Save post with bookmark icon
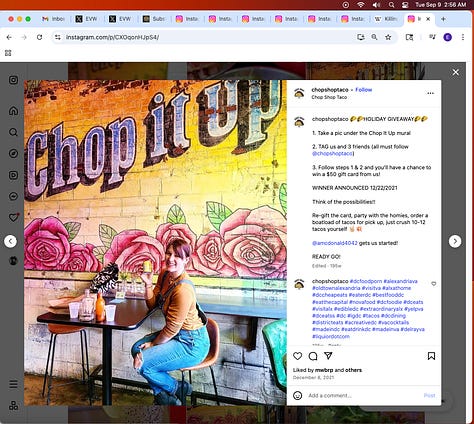Screen dimensions: 474x424 pos(431,356)
